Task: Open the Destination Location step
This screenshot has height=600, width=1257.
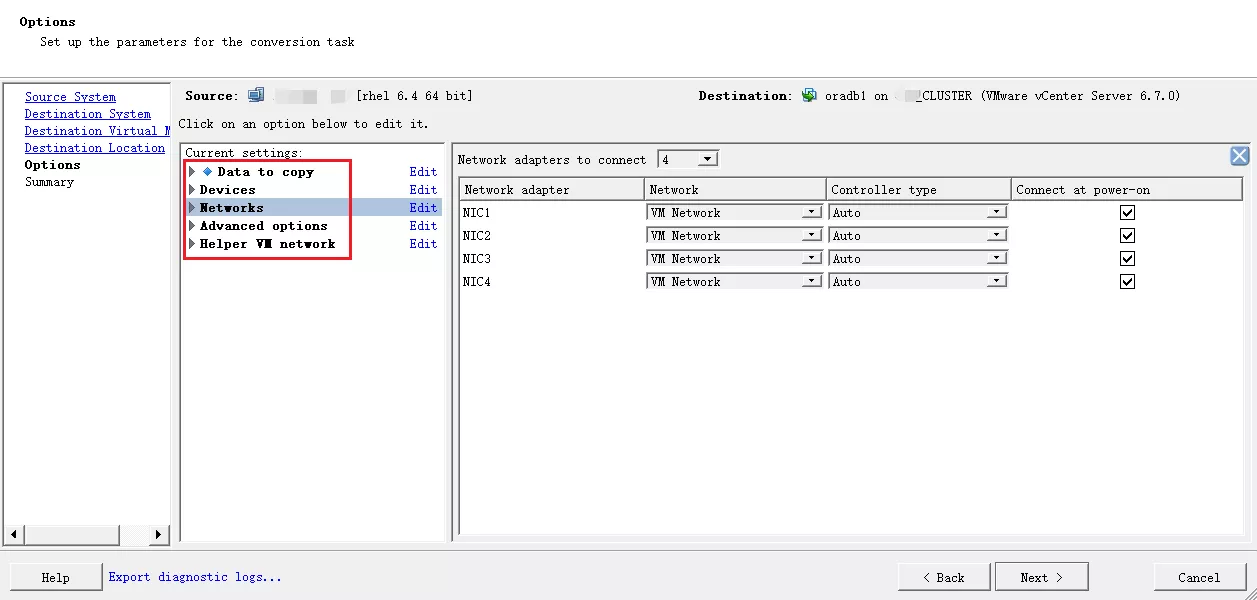Action: (x=94, y=148)
